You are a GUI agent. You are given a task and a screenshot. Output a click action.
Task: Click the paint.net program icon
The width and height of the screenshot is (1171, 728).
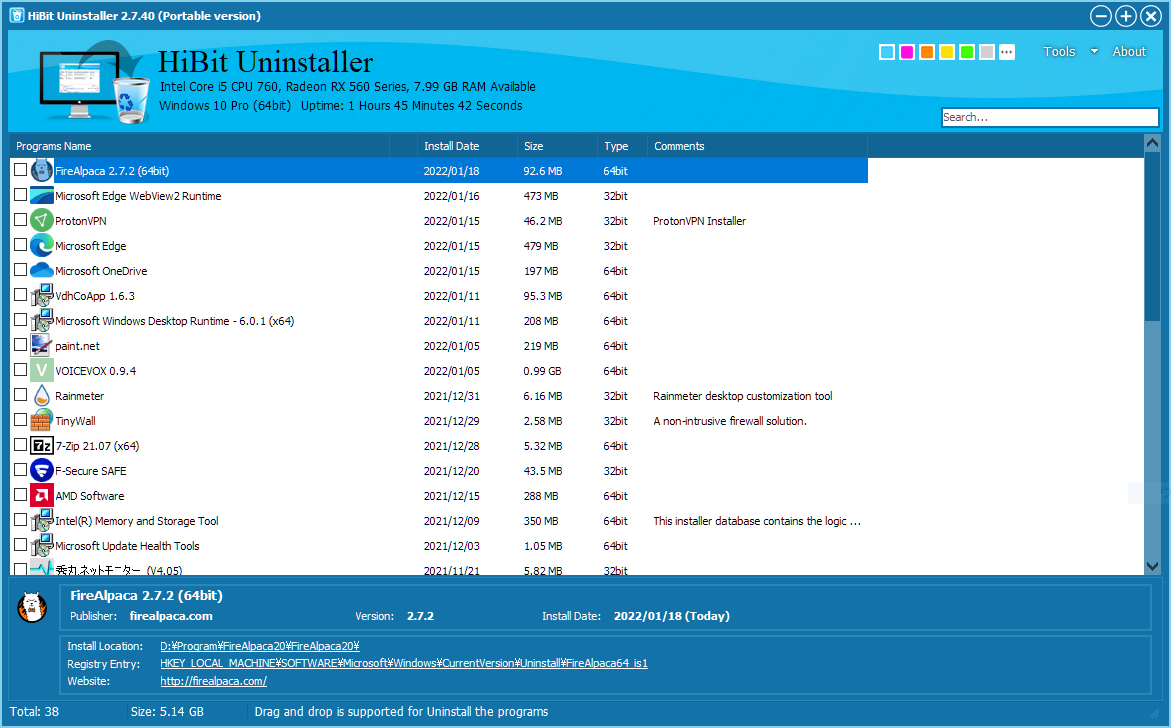tap(42, 346)
